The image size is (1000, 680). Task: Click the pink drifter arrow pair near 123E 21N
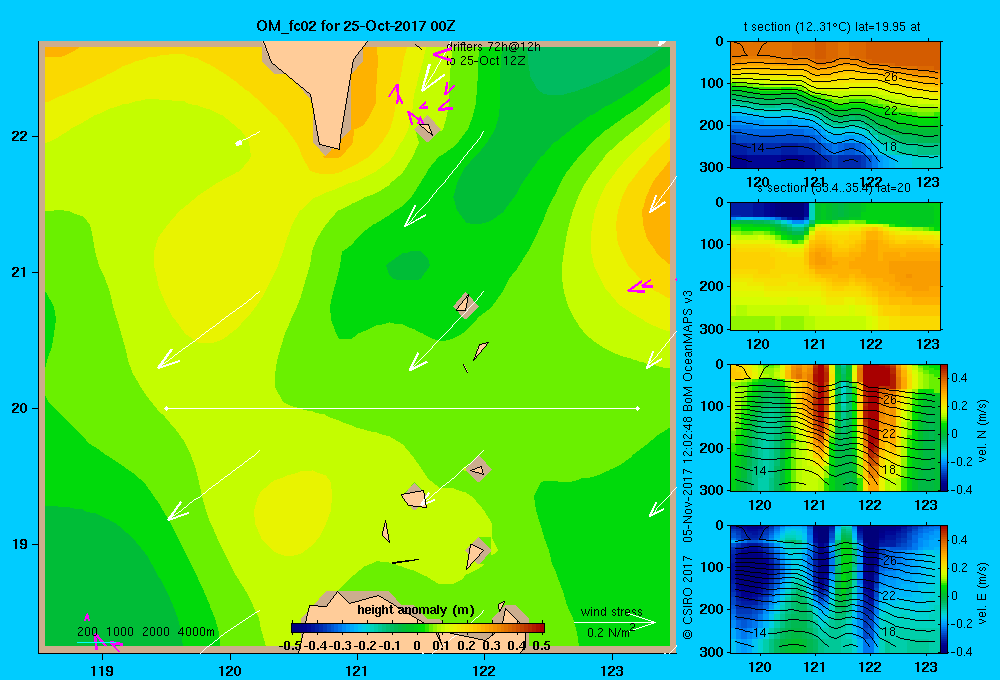pos(640,286)
